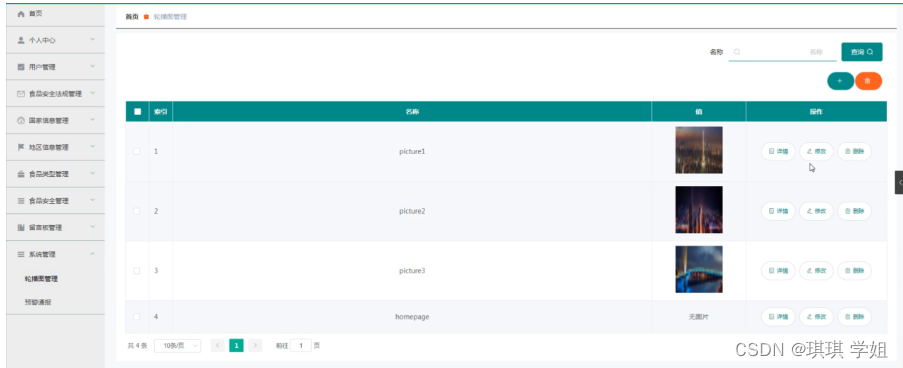Click the 名称 search input field
The image size is (903, 368).
click(x=782, y=52)
